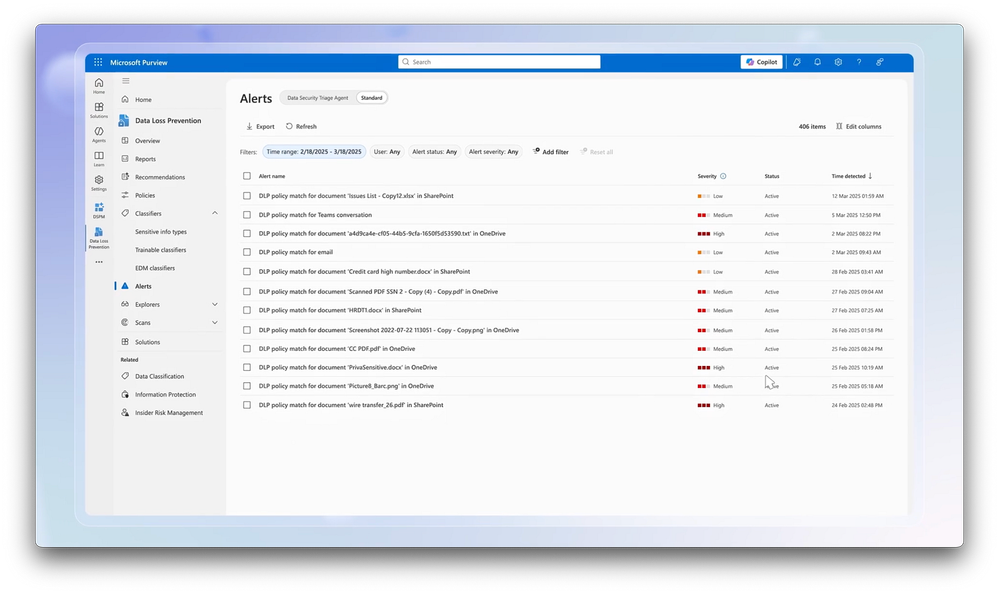Open Trainable classifiers
Screen dimensions: 999x594
tap(161, 250)
